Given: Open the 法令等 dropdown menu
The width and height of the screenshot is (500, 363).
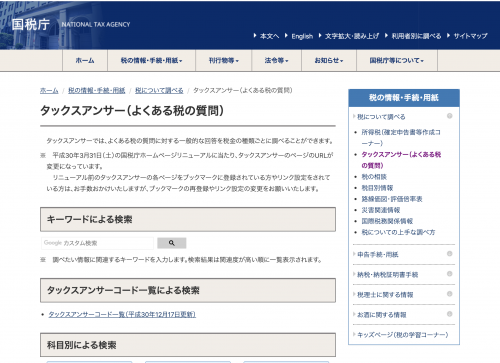Looking at the screenshot, I should (x=276, y=60).
